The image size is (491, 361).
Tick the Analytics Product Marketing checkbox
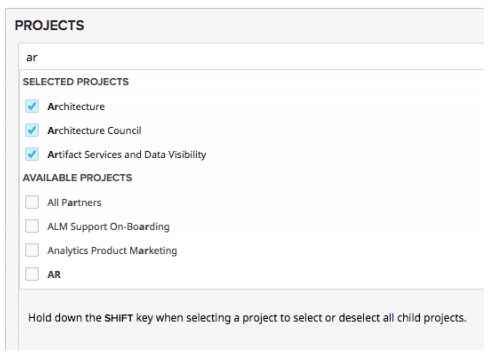coord(32,250)
